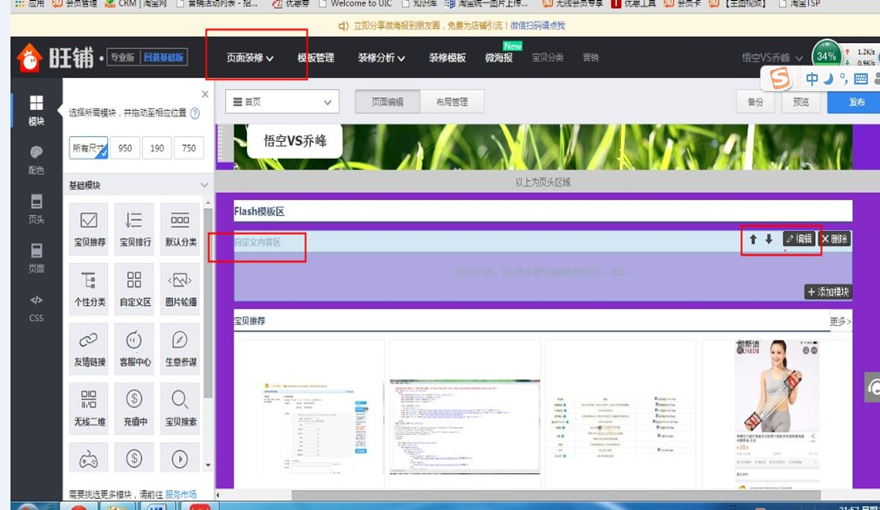Expand the 装修分析 menu
The image size is (880, 510).
[x=382, y=58]
